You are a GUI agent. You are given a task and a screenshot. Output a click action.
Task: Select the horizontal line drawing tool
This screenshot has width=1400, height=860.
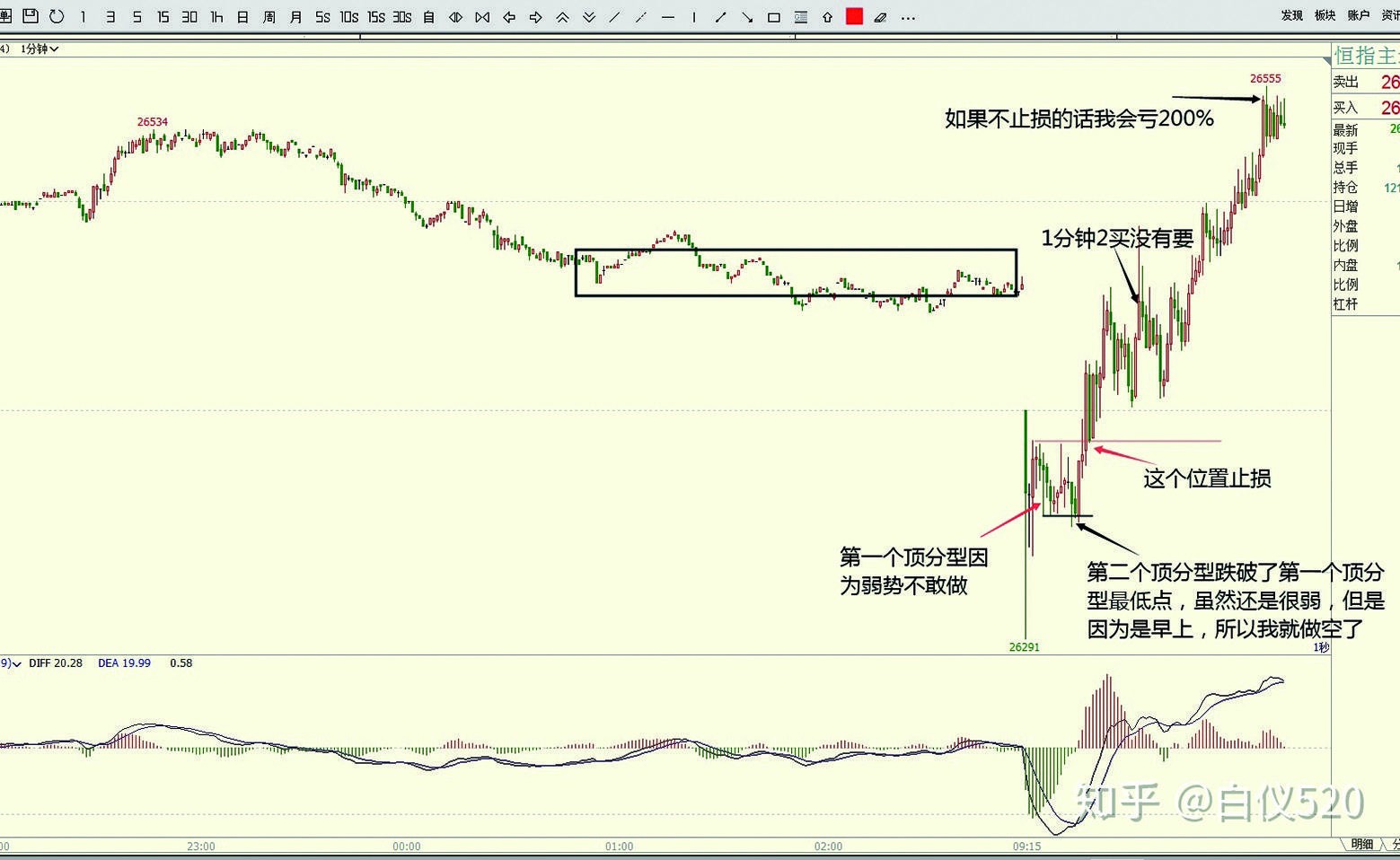click(667, 16)
